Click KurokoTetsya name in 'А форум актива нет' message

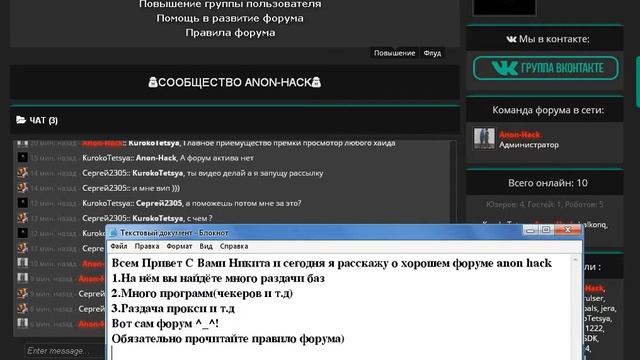point(106,158)
